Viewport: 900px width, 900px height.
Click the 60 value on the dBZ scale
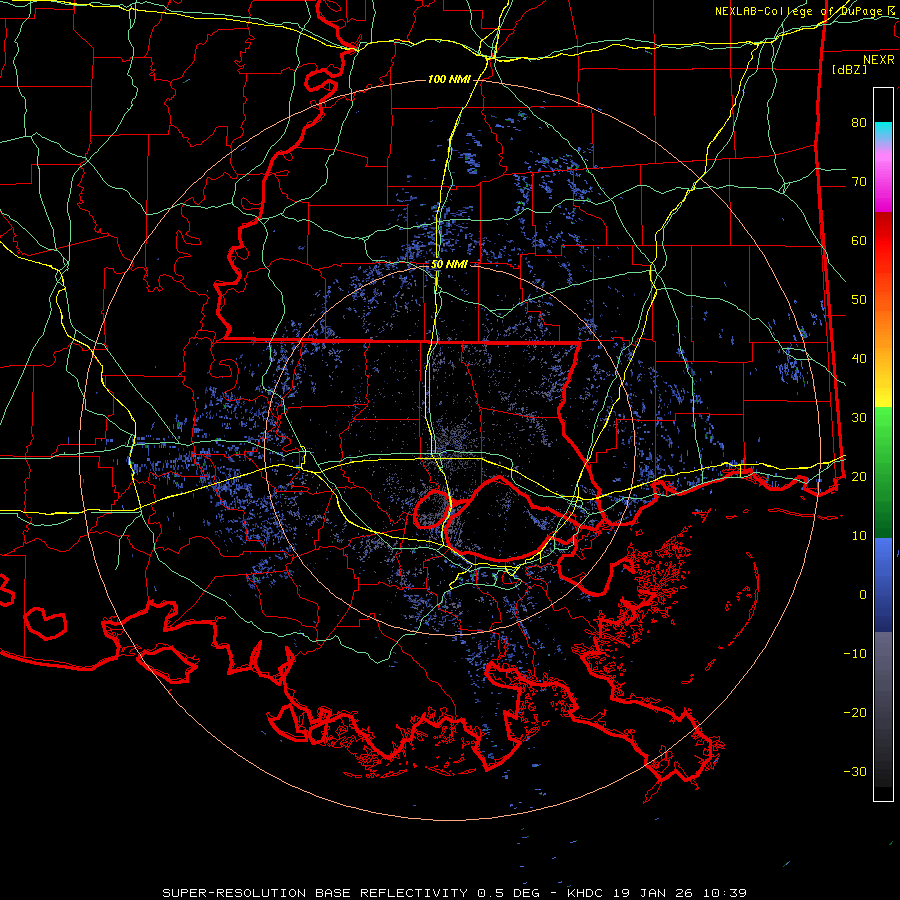point(859,241)
